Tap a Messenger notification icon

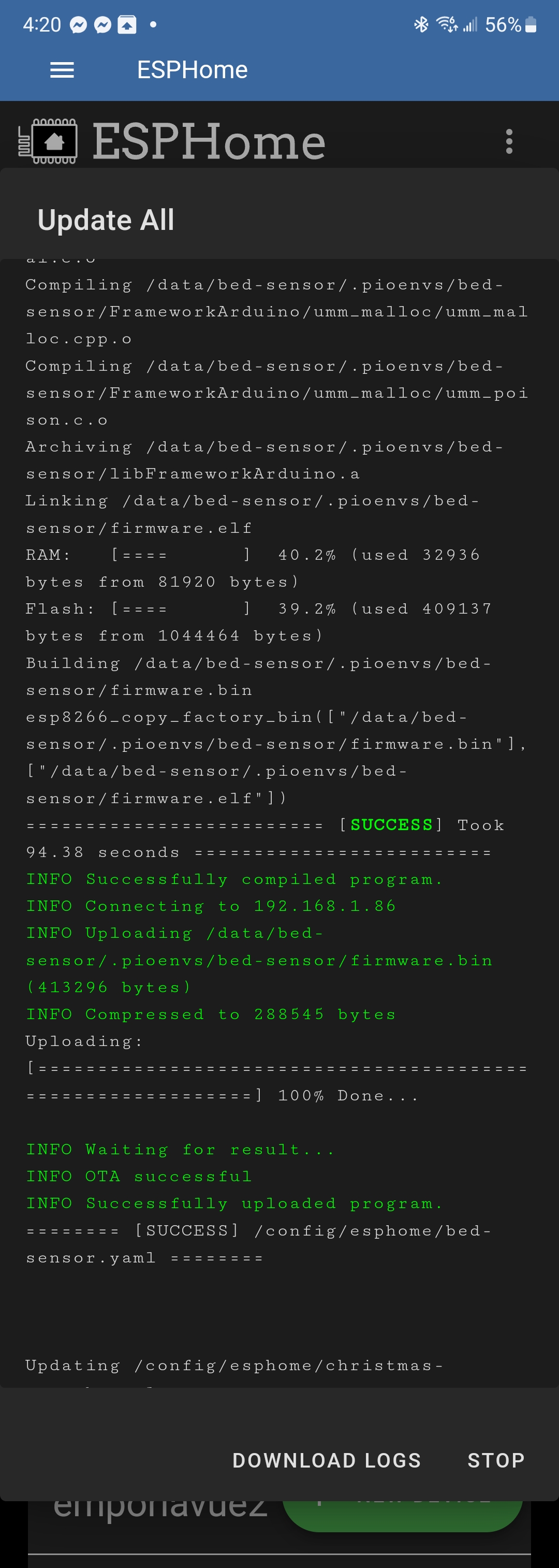80,25
